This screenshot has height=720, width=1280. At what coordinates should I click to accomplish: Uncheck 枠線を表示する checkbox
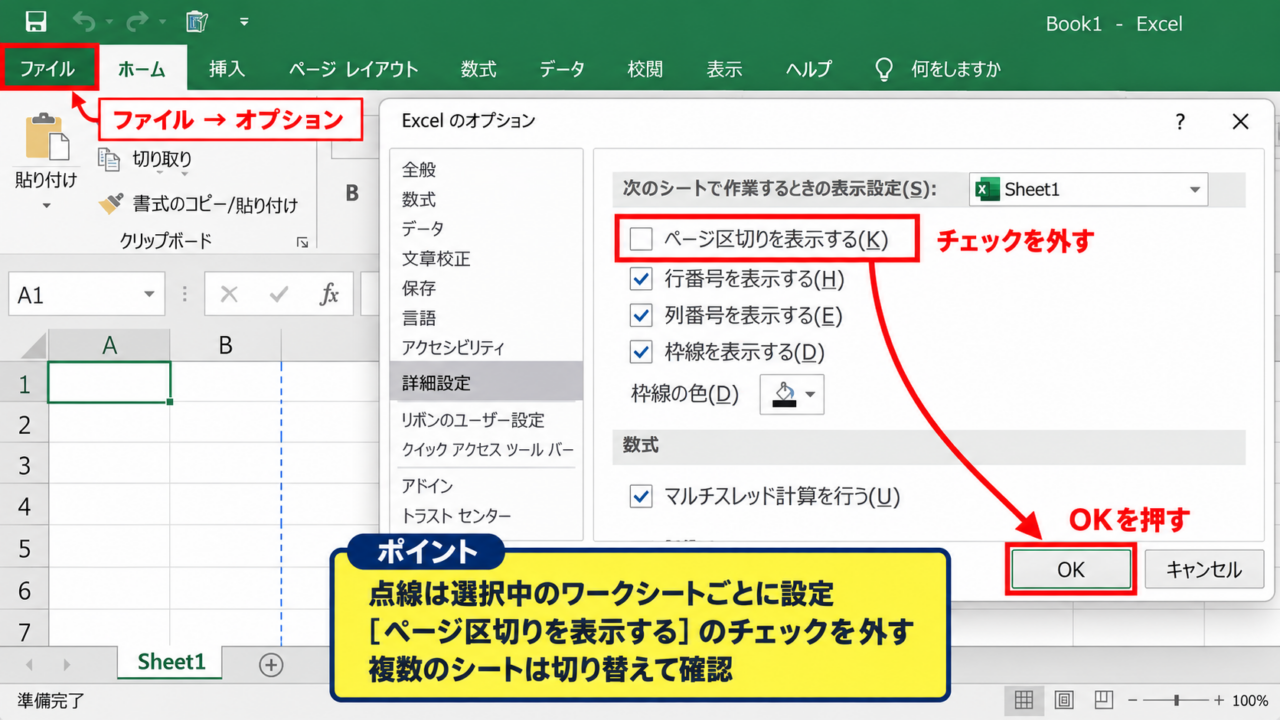(641, 352)
